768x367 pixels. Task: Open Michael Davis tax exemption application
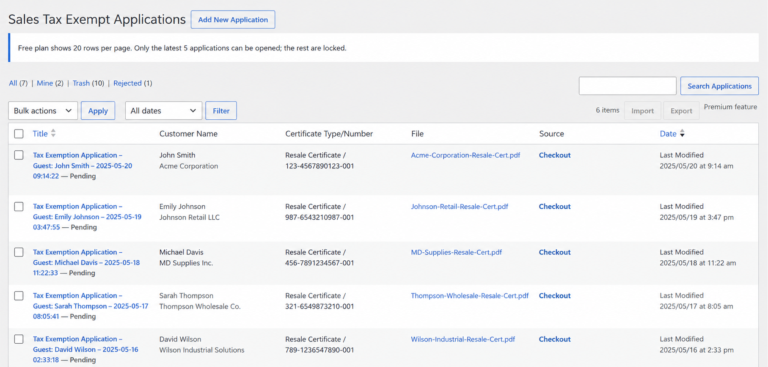tap(86, 262)
